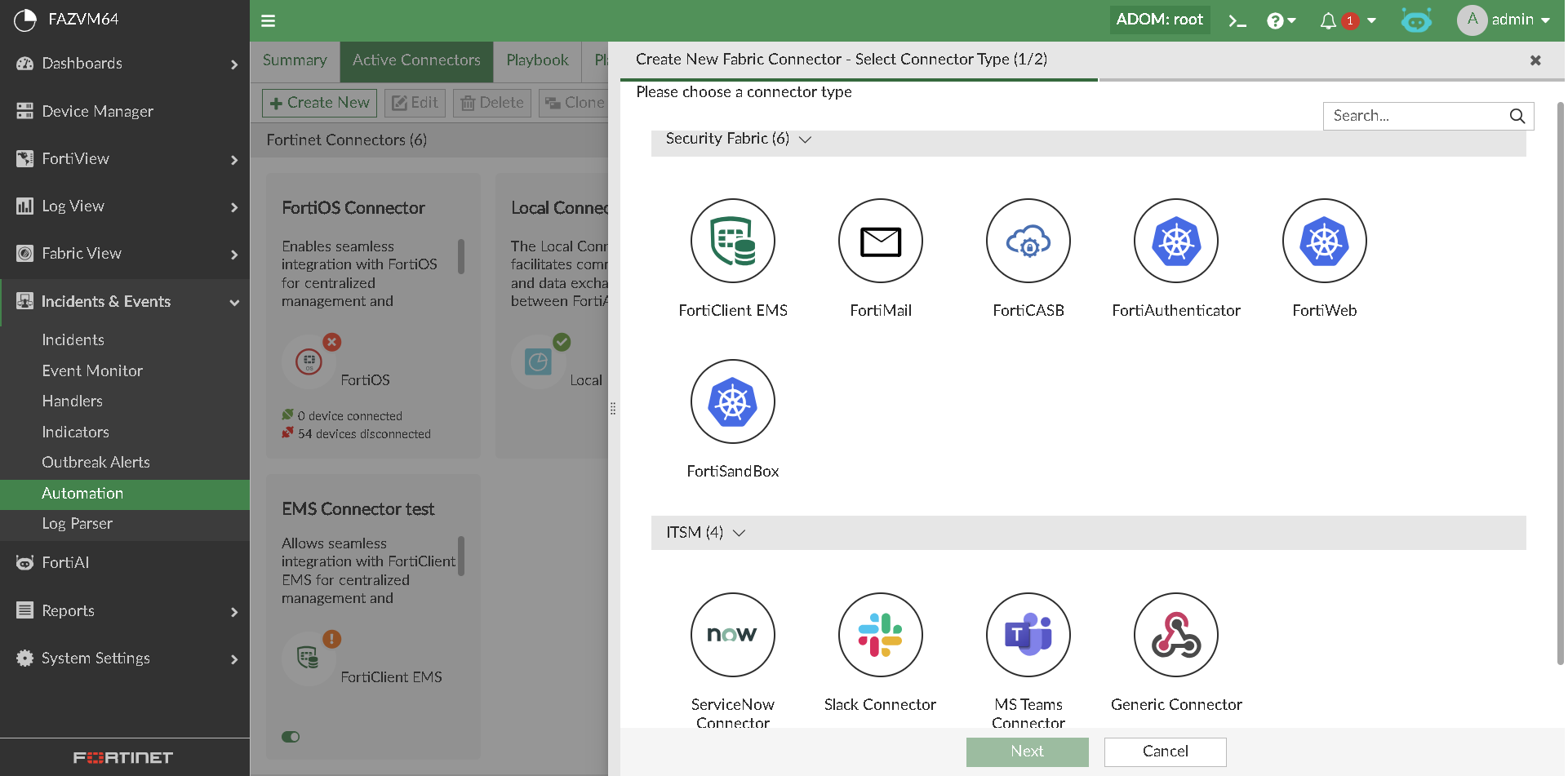
Task: Select the Generic Connector icon
Action: (x=1175, y=635)
